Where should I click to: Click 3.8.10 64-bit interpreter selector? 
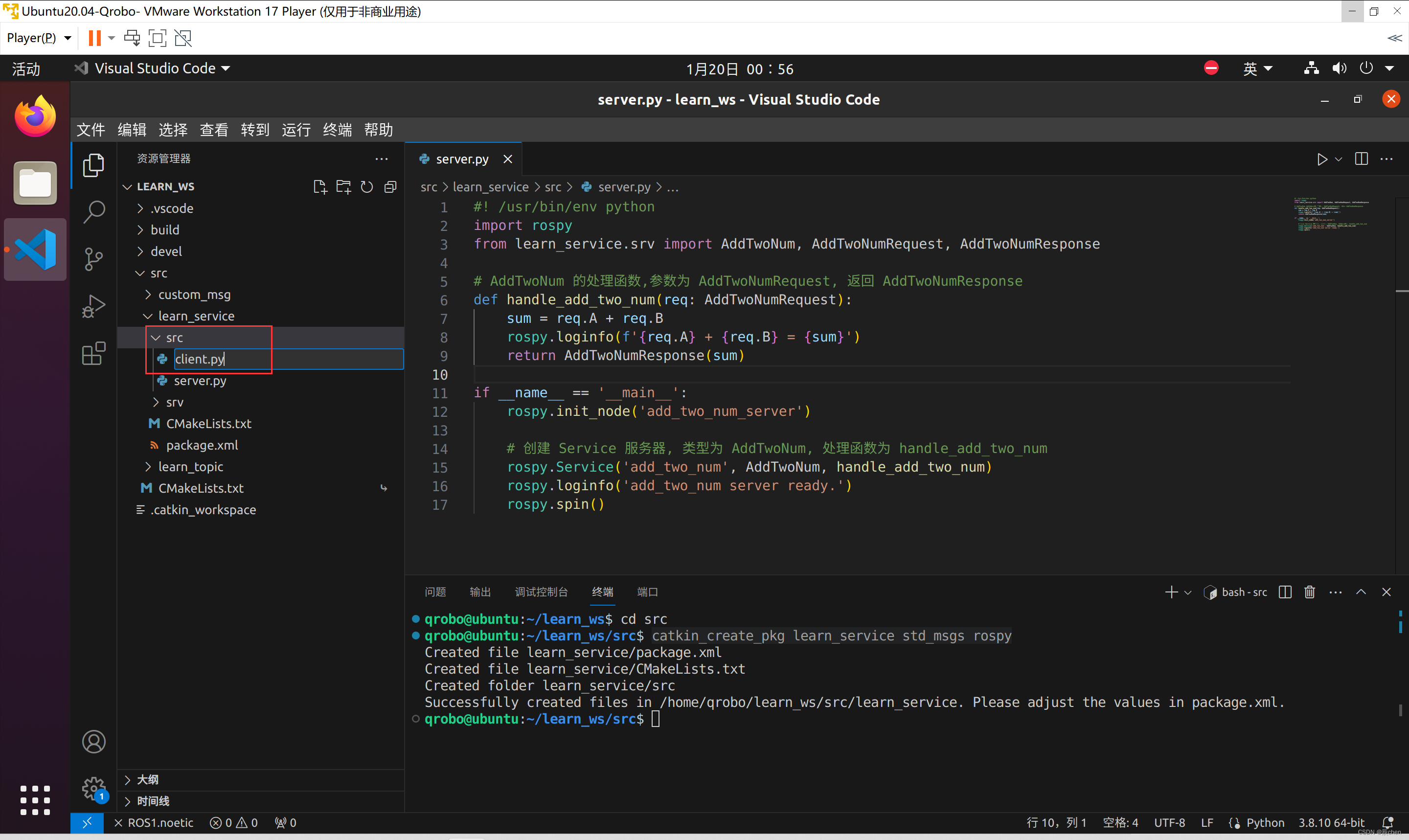coord(1331,822)
